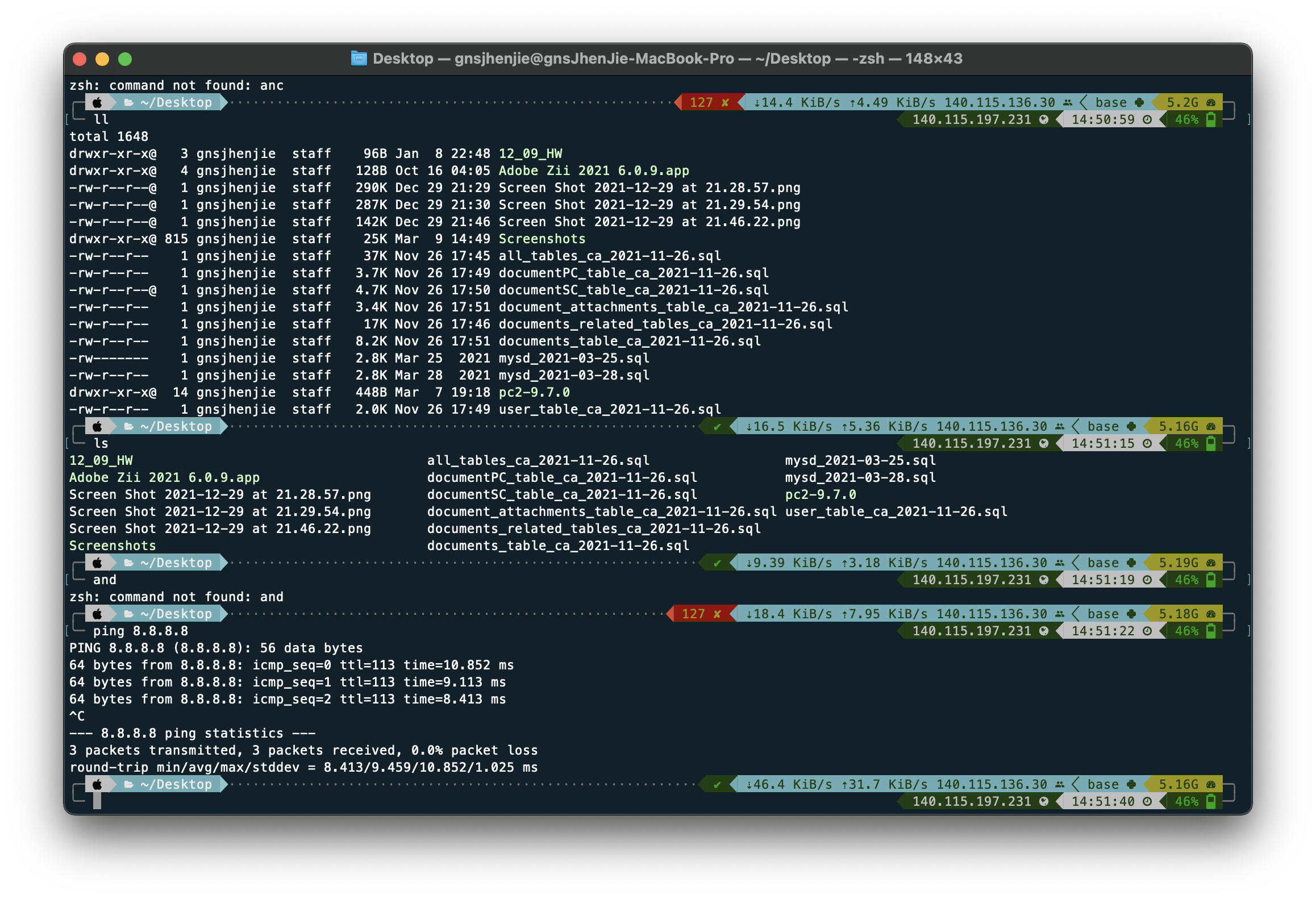This screenshot has height=899, width=1316.
Task: Click the gray separator arrow after the Apple segment
Action: pos(112,102)
